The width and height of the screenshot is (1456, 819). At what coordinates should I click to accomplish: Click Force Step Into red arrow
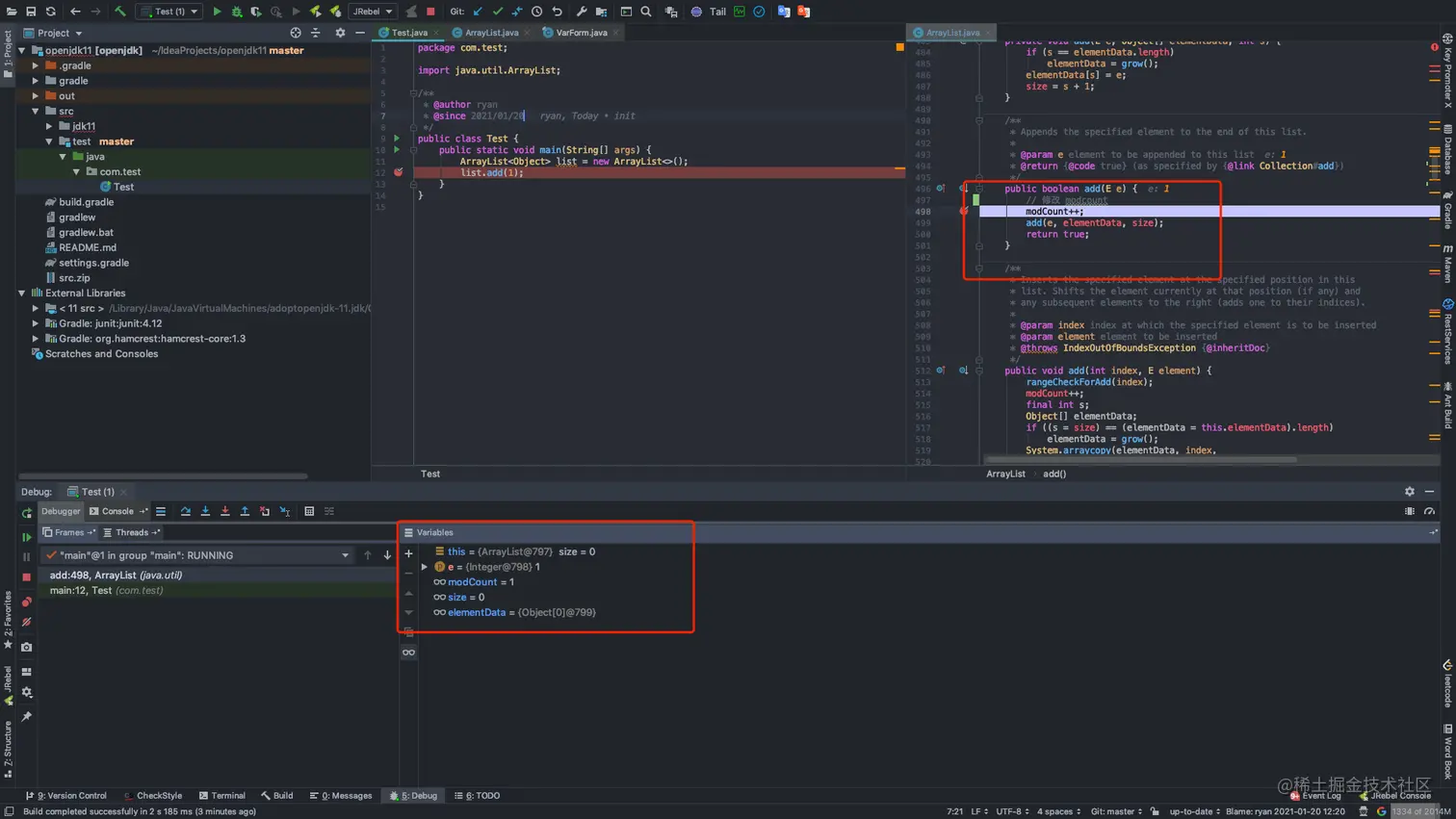coord(225,511)
